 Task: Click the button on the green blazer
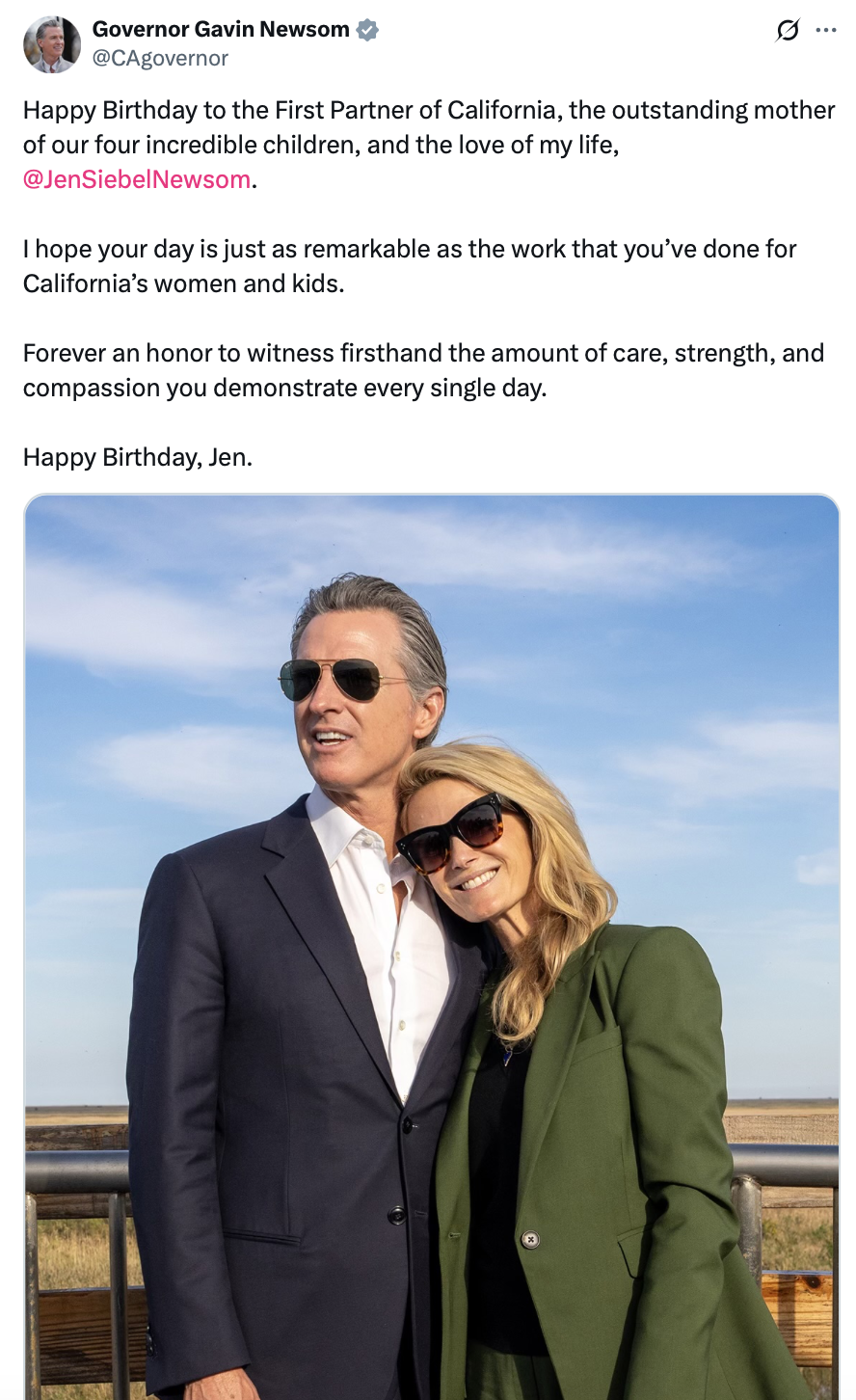click(530, 1239)
